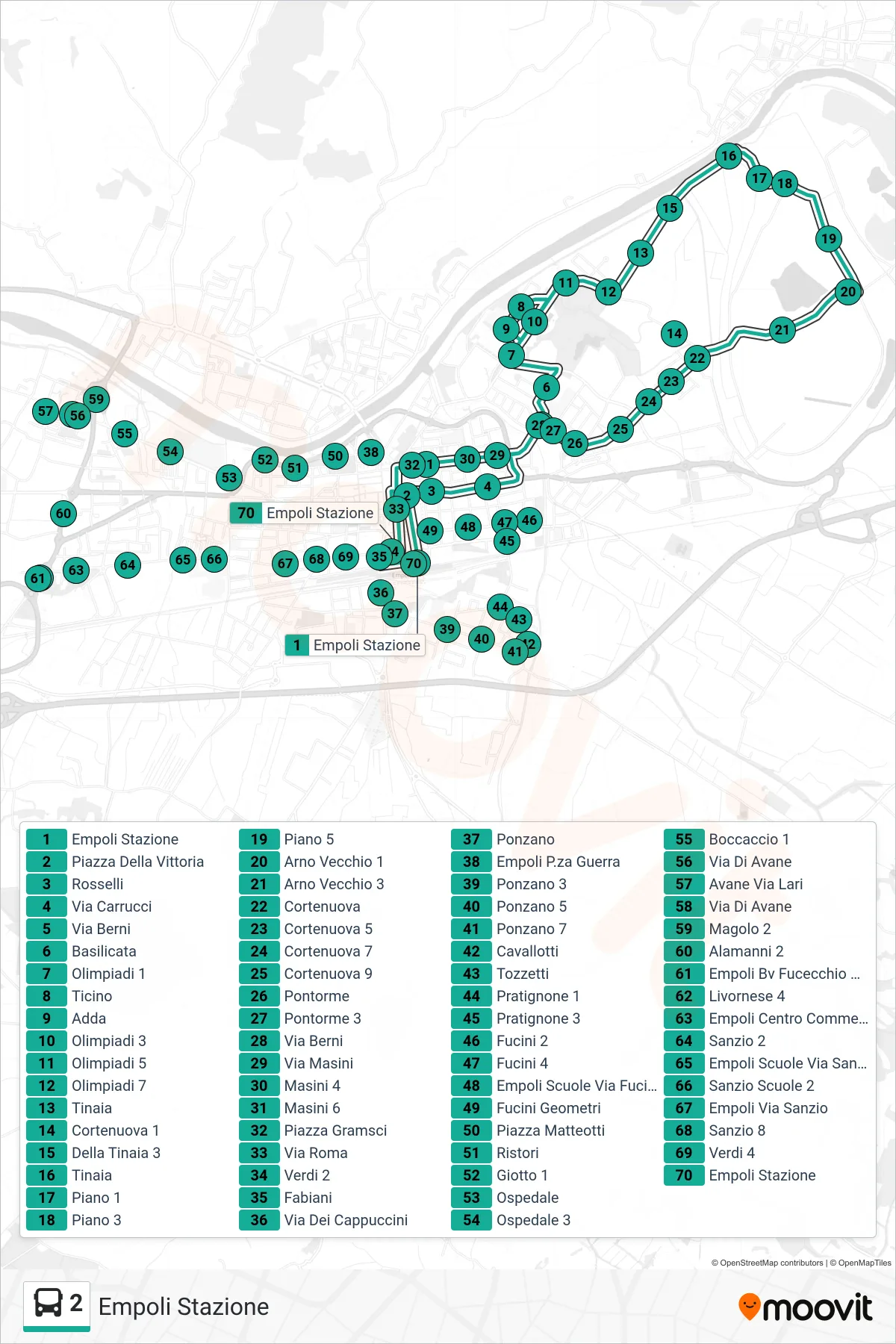Click stop marker 38 on the map
Image resolution: width=896 pixels, height=1344 pixels.
[x=371, y=452]
